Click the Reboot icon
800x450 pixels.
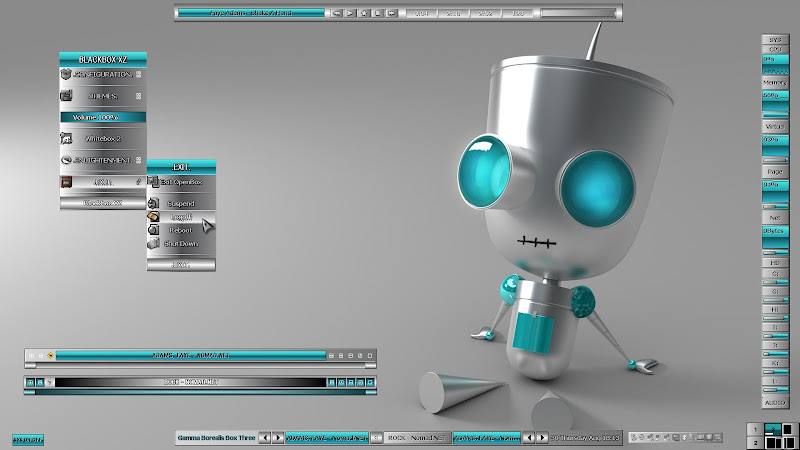pos(154,230)
